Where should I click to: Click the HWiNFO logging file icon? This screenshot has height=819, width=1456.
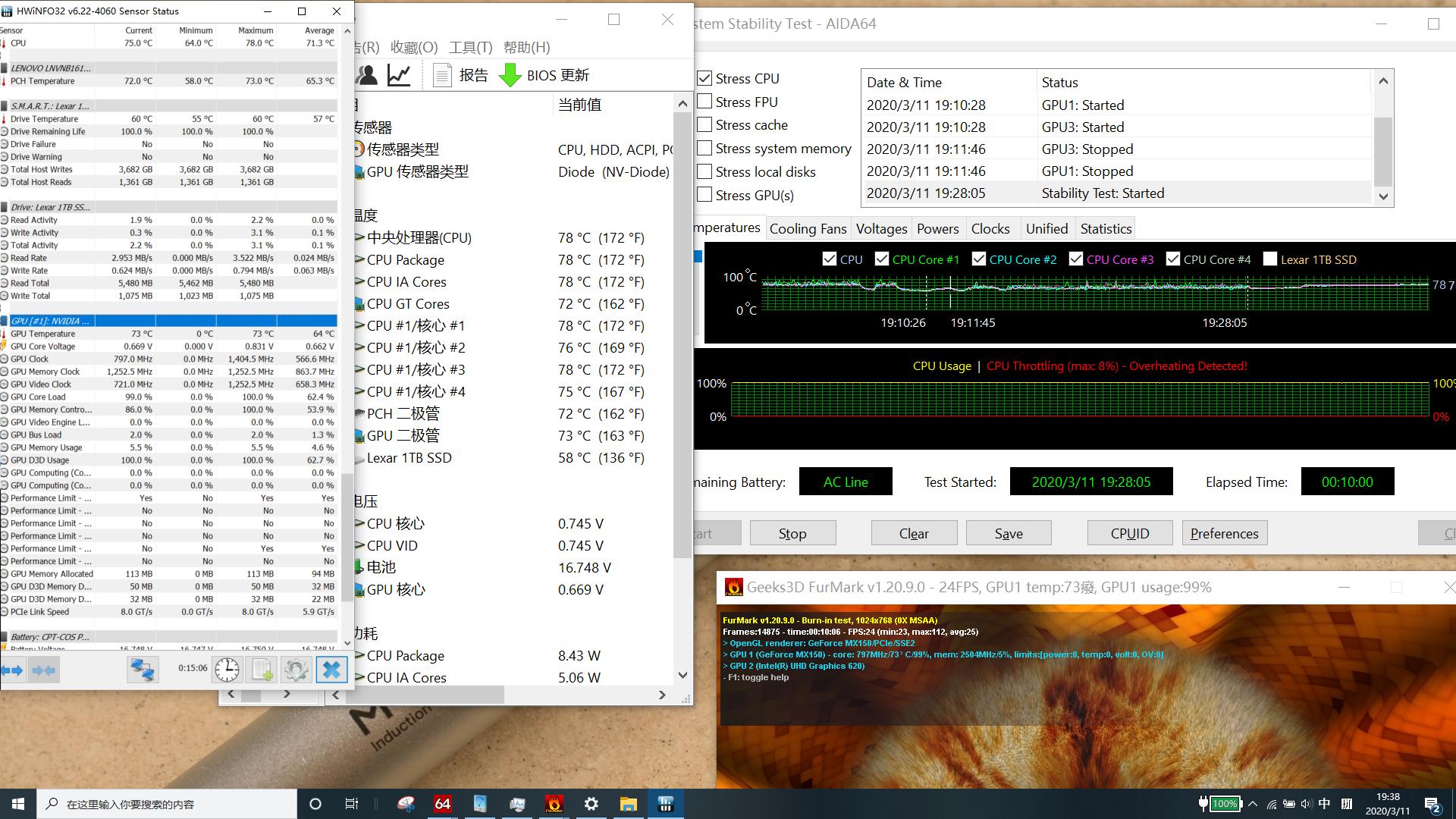[262, 670]
